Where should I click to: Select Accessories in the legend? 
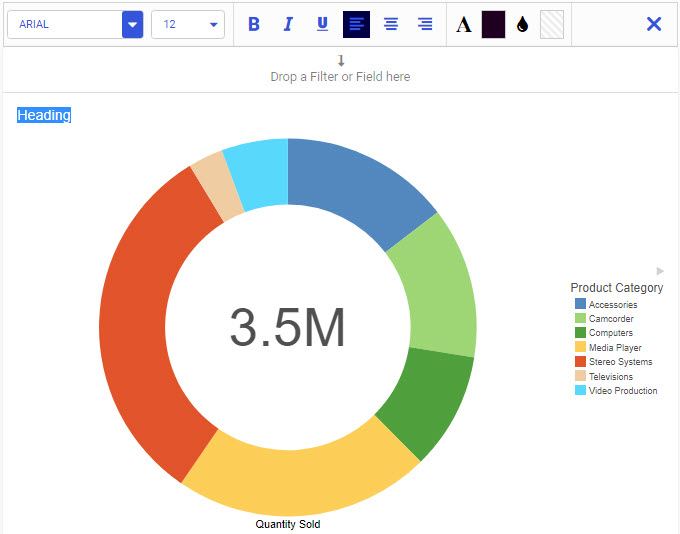point(612,305)
